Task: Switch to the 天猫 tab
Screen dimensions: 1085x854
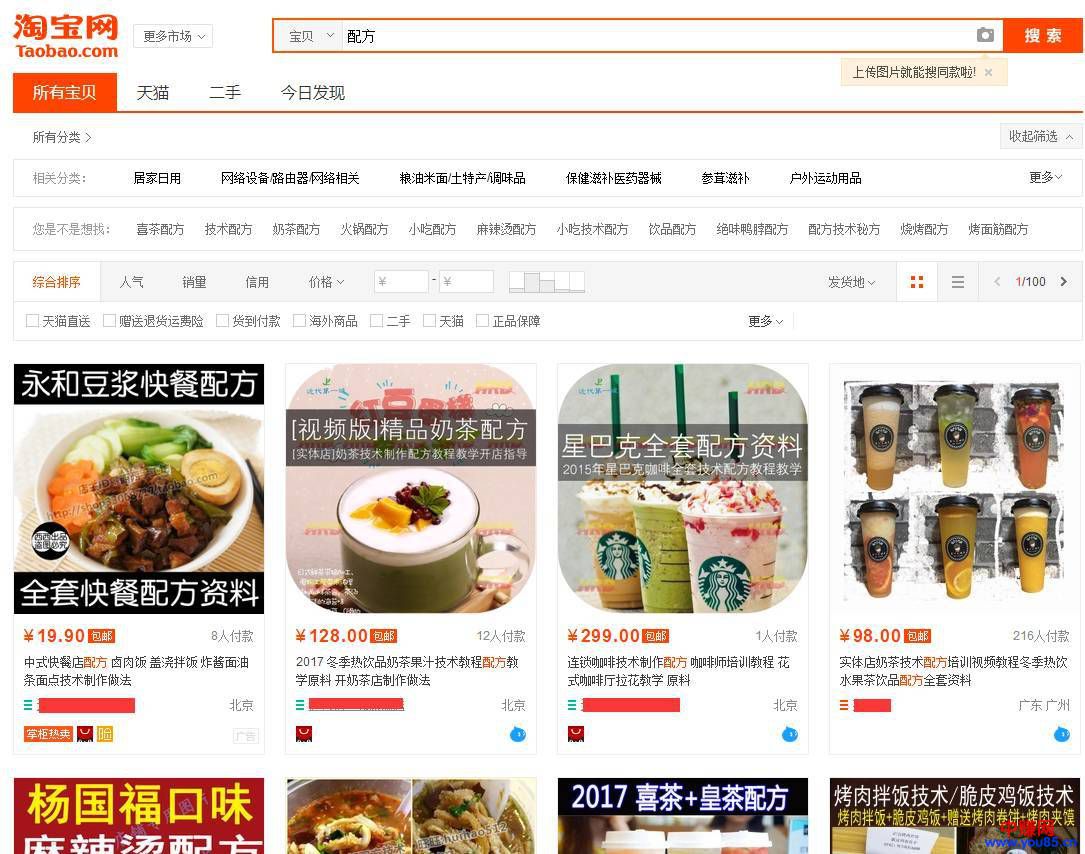Action: pos(153,93)
